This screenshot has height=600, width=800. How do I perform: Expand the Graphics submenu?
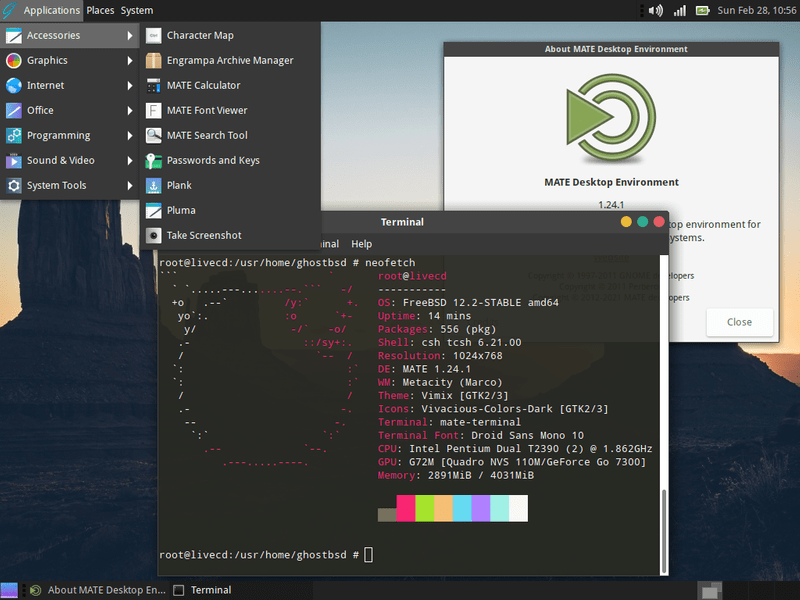[70, 60]
